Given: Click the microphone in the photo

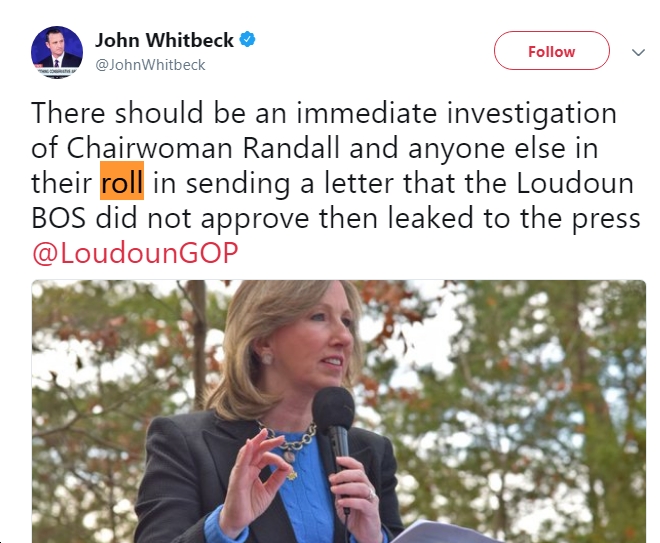Looking at the screenshot, I should pyautogui.click(x=335, y=434).
